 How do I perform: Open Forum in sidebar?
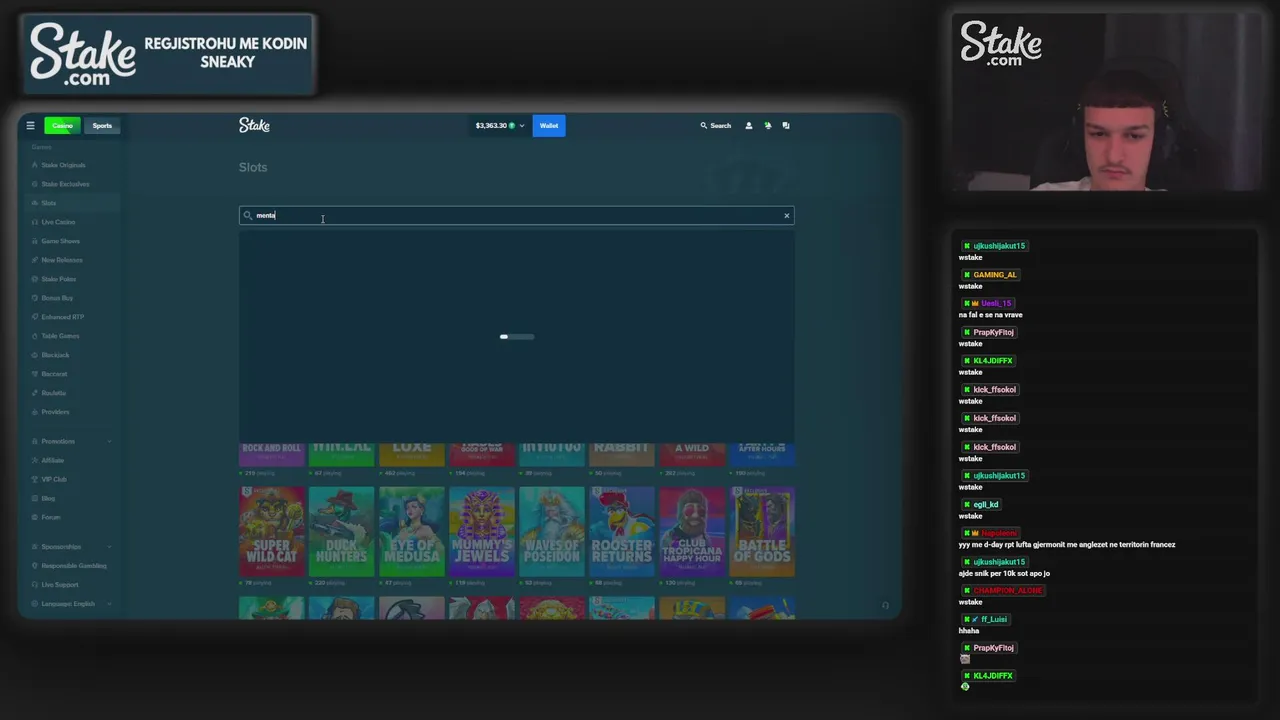[50, 517]
